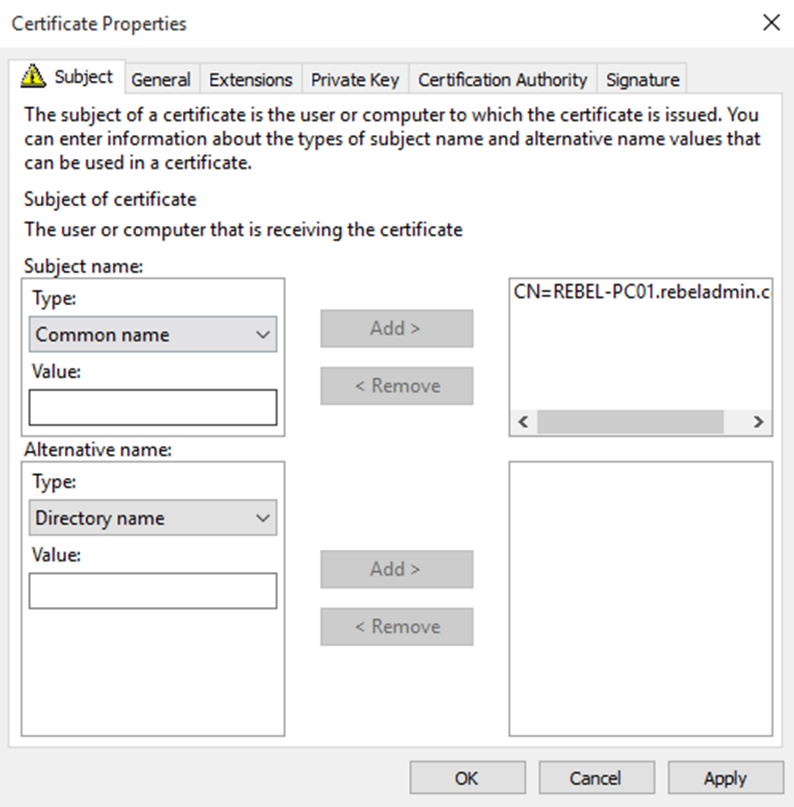Click Add button for Subject name
This screenshot has height=807, width=794.
397,328
